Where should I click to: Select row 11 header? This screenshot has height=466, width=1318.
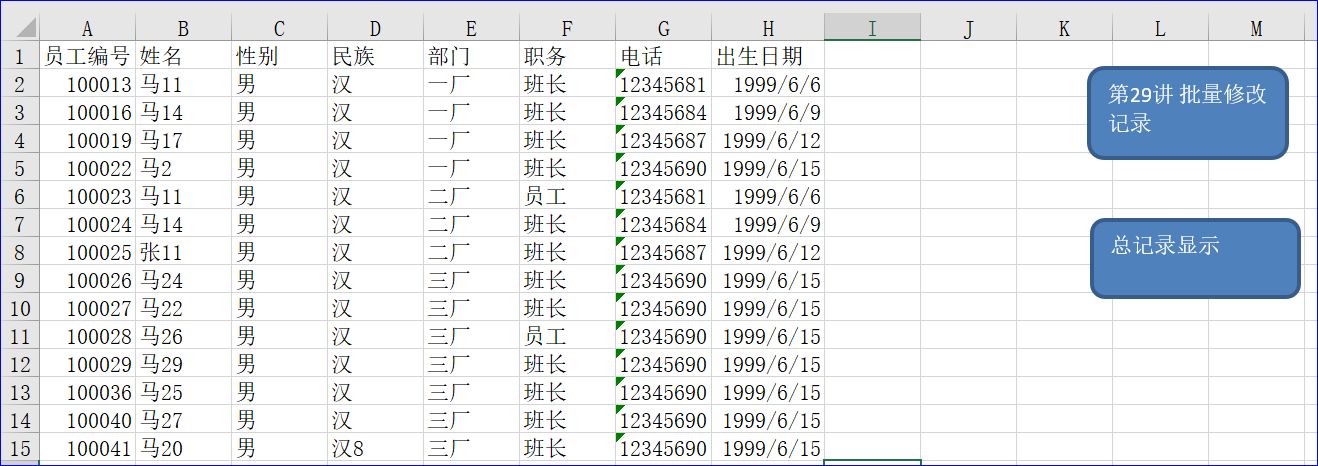coord(21,336)
